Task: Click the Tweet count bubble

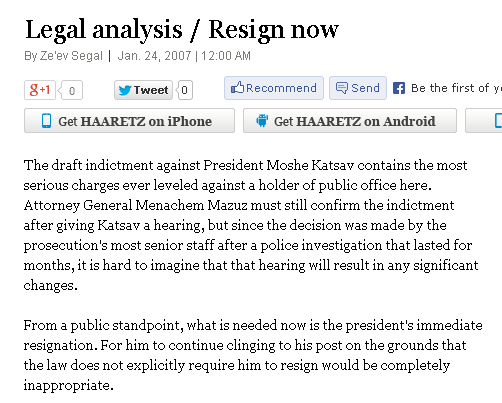Action: [x=185, y=90]
